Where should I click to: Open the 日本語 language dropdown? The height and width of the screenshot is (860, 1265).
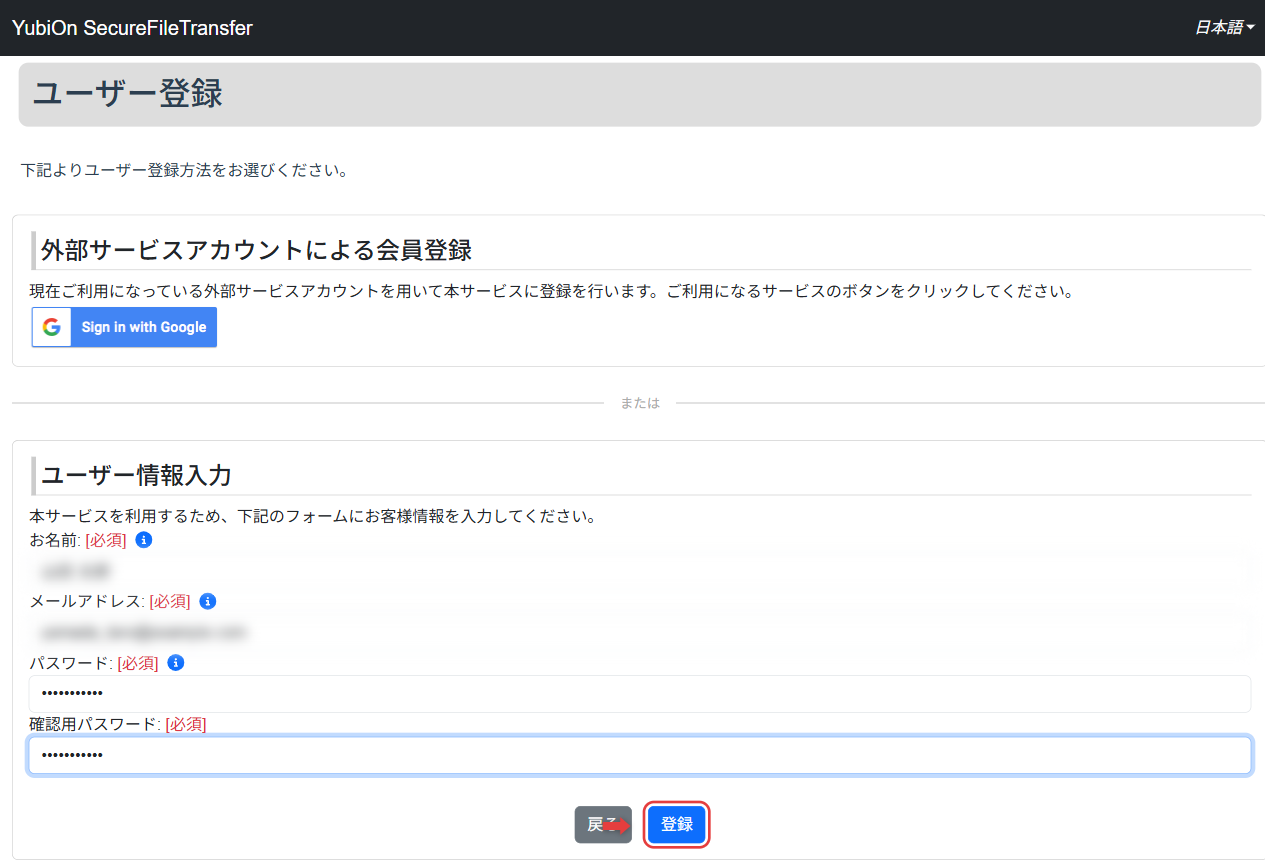click(x=1224, y=28)
